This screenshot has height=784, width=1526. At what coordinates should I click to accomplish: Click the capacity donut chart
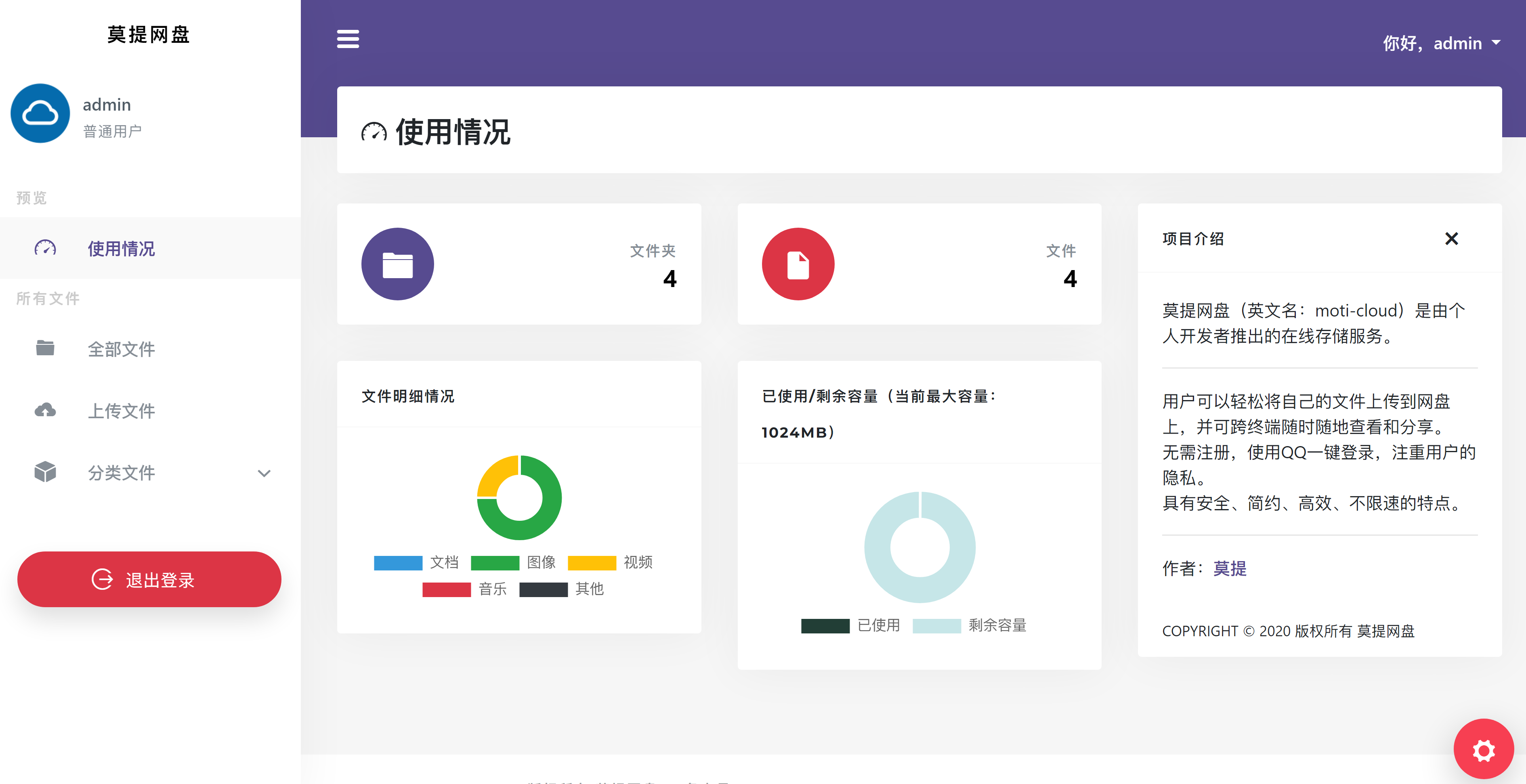pos(919,547)
